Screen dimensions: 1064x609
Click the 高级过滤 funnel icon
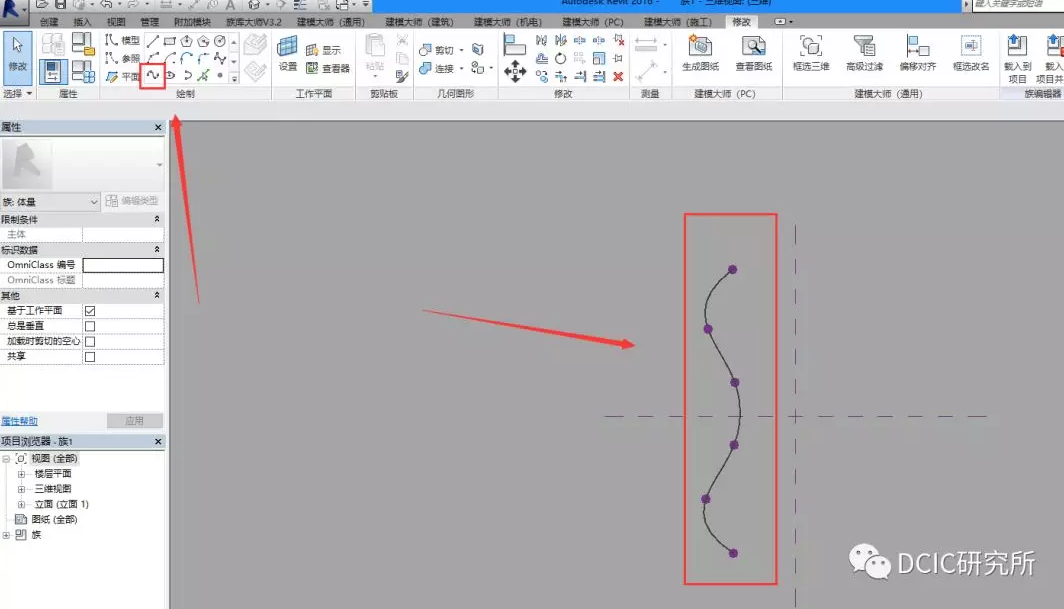(x=864, y=53)
